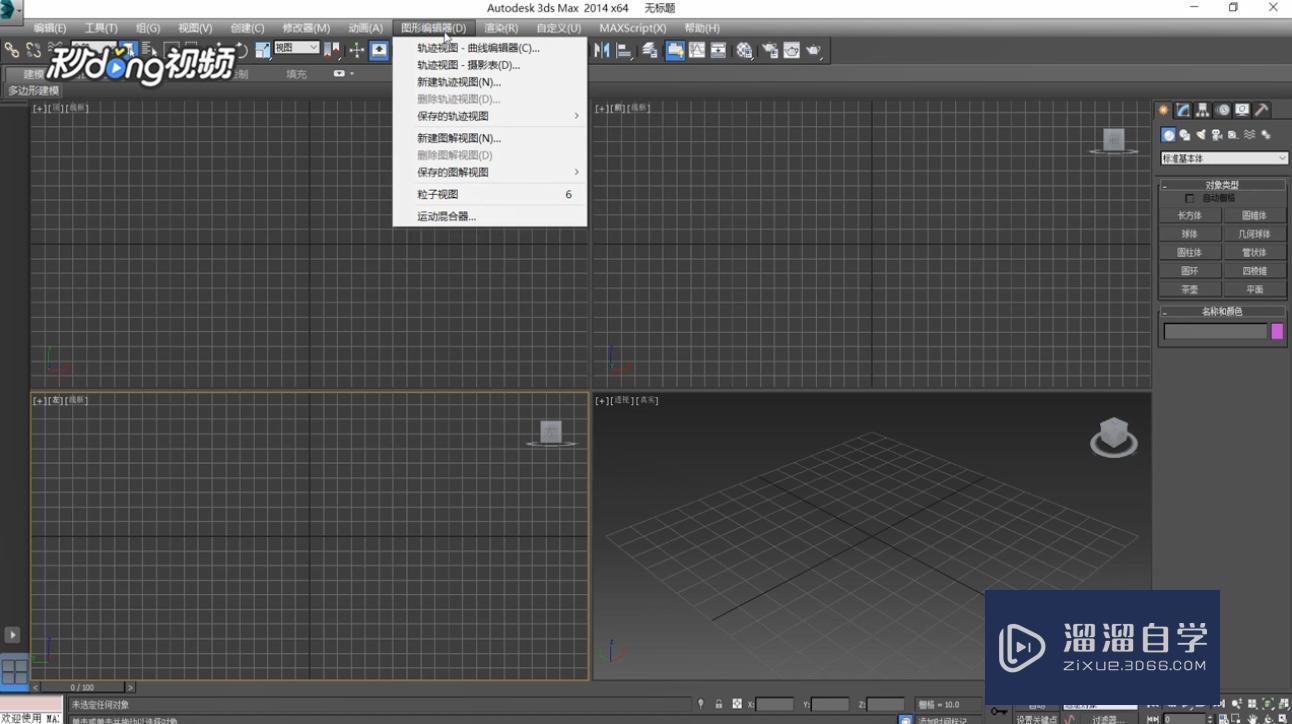Create a 茶壶 with the Teapot button

click(x=1190, y=289)
